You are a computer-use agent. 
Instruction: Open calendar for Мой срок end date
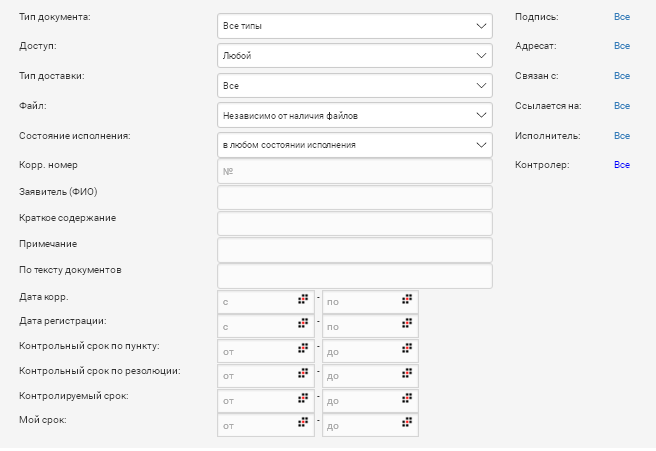407,424
